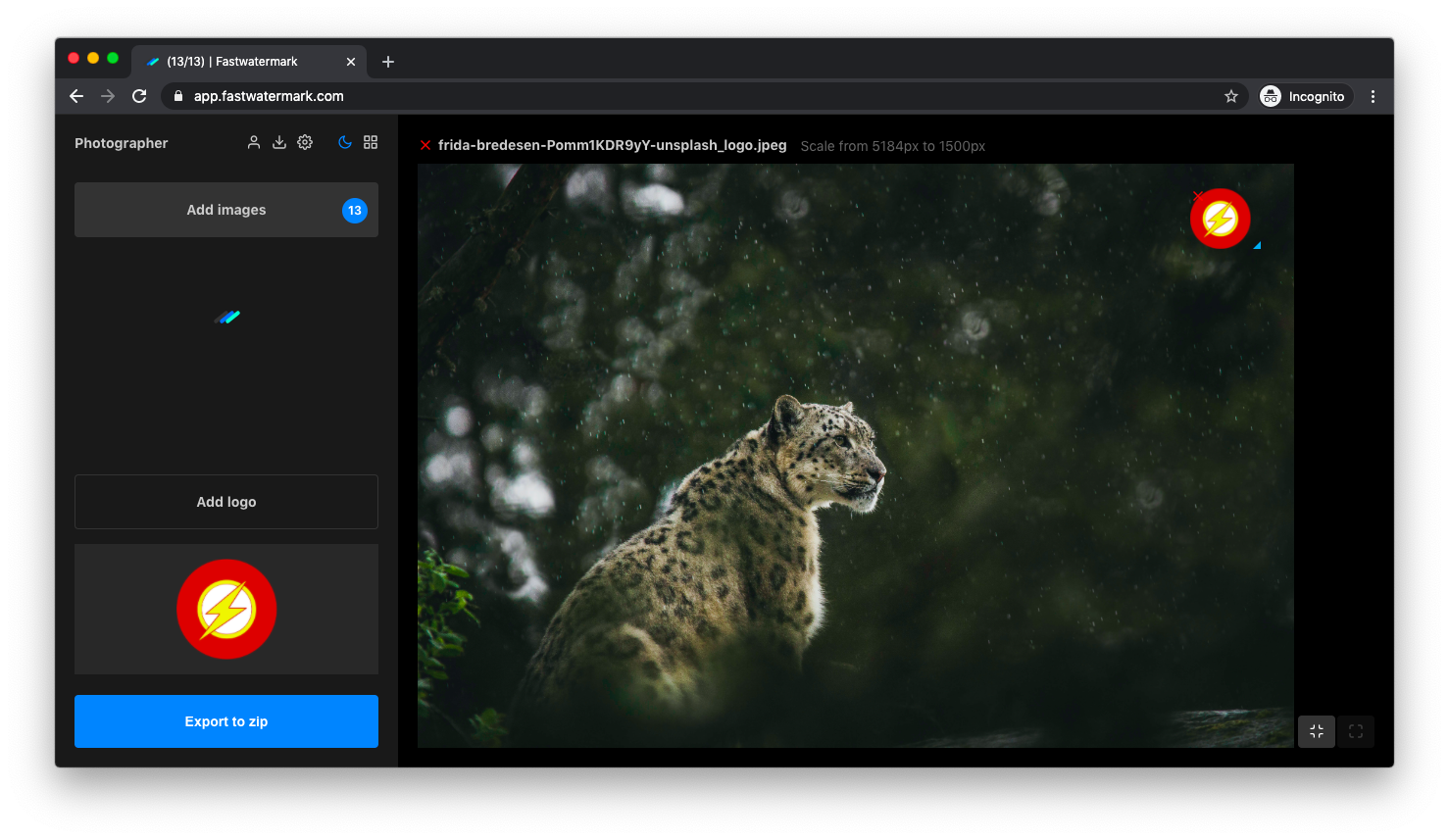Click the Add images button
Viewport: 1449px width, 840px height.
click(226, 210)
